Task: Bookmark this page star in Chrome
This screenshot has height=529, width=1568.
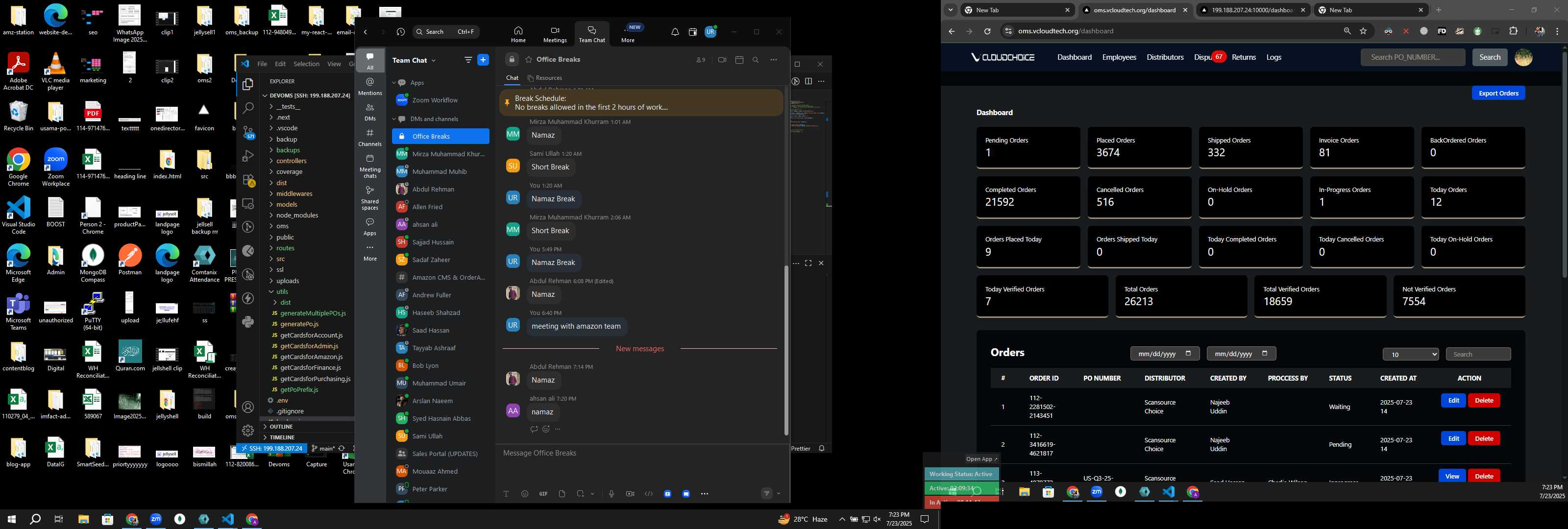Action: pyautogui.click(x=1364, y=31)
